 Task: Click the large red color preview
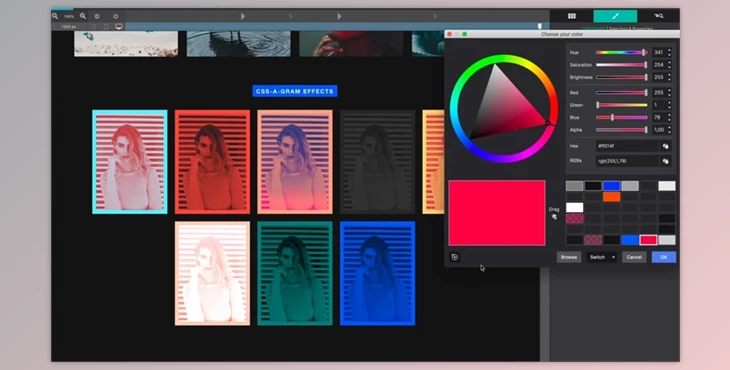[497, 213]
